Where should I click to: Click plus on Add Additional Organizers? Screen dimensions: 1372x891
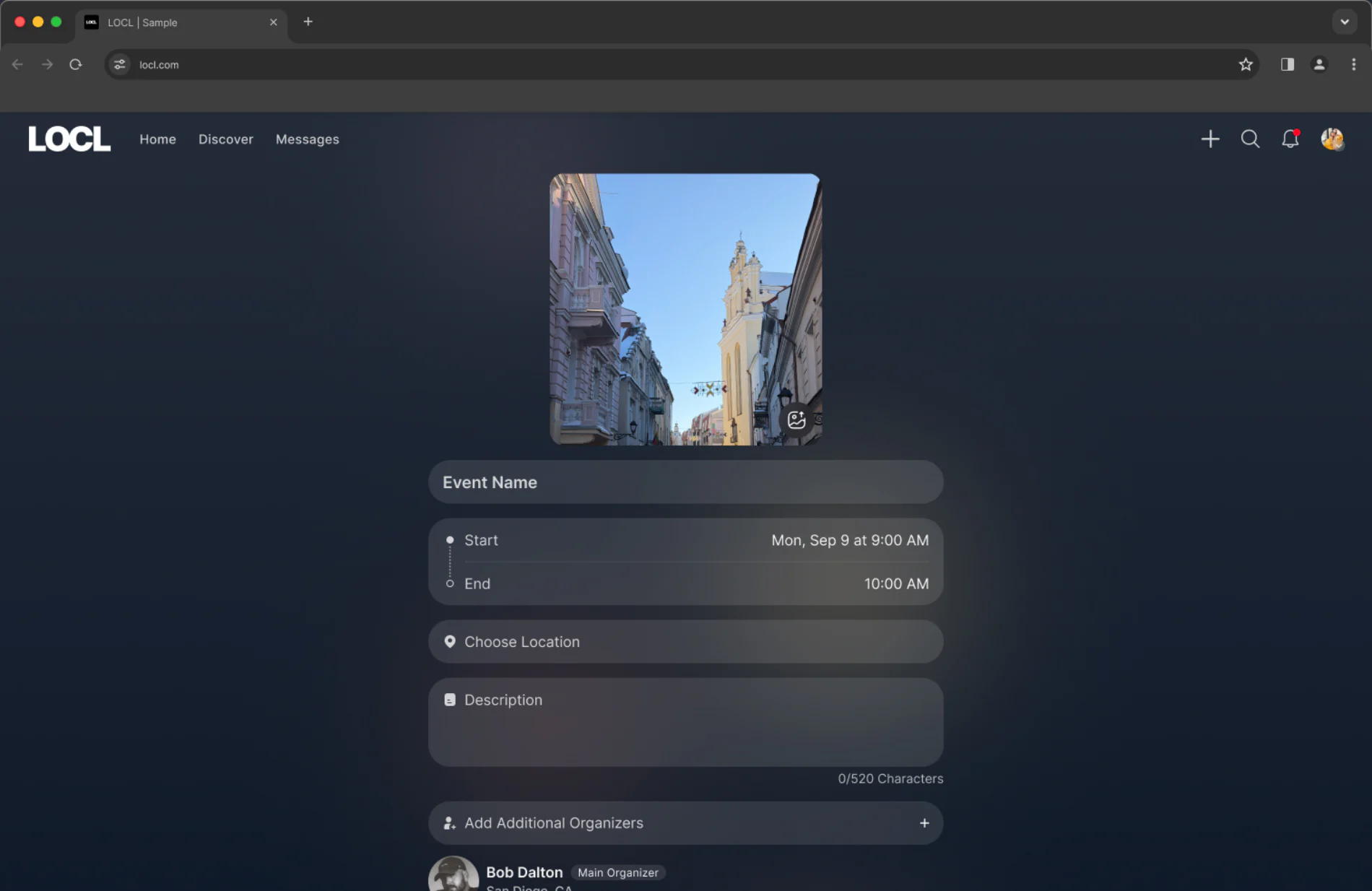pos(924,823)
